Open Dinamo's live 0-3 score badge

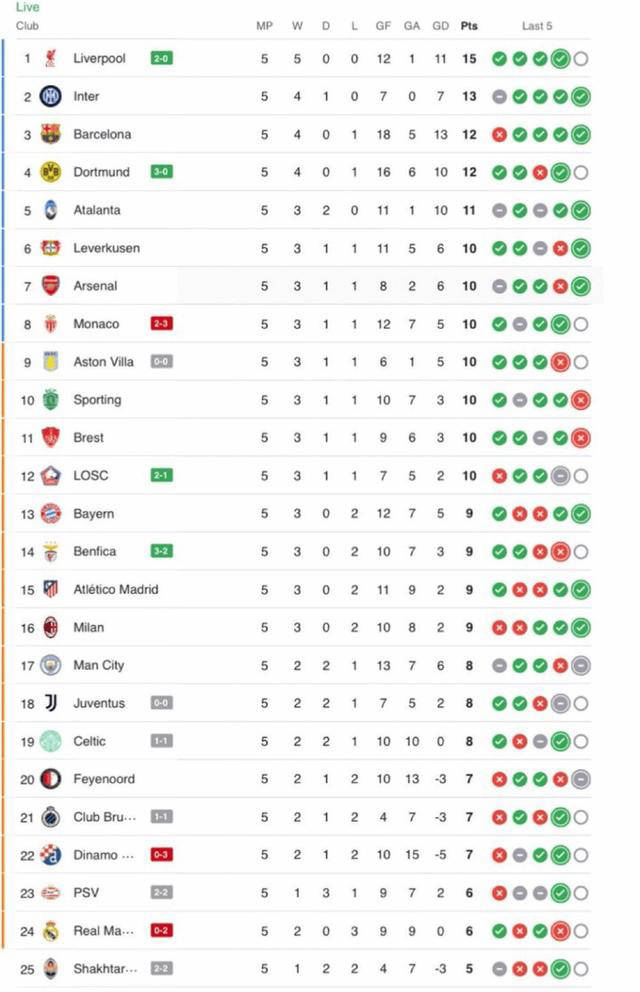point(161,855)
